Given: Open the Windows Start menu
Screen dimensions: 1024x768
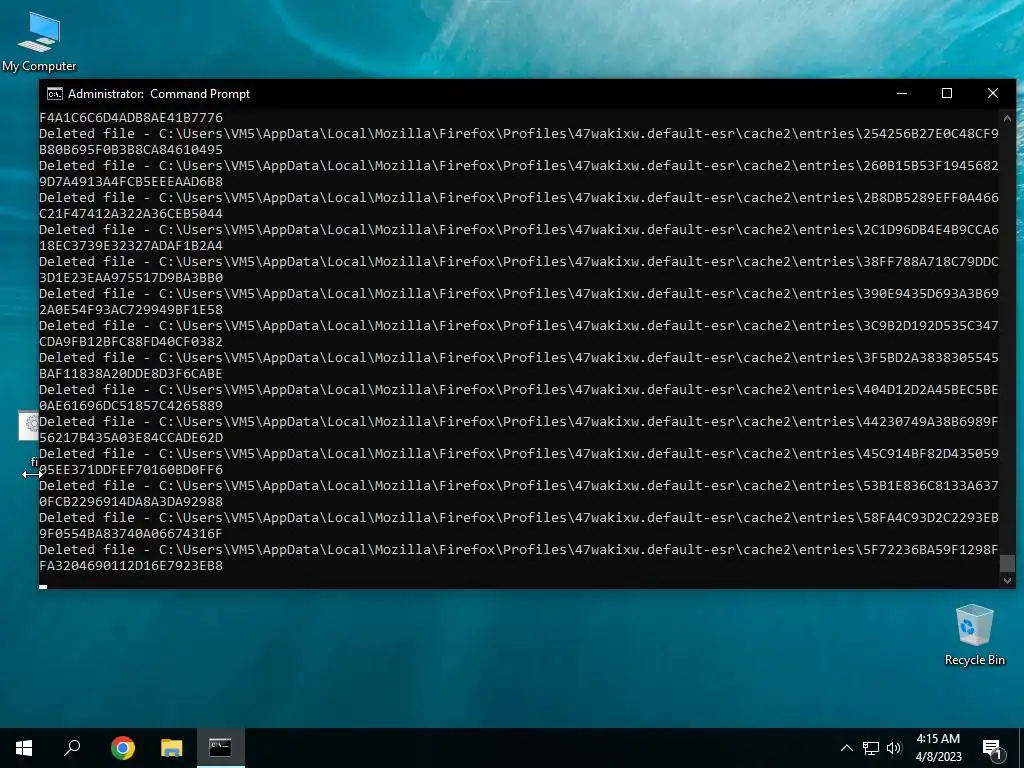Looking at the screenshot, I should point(24,748).
